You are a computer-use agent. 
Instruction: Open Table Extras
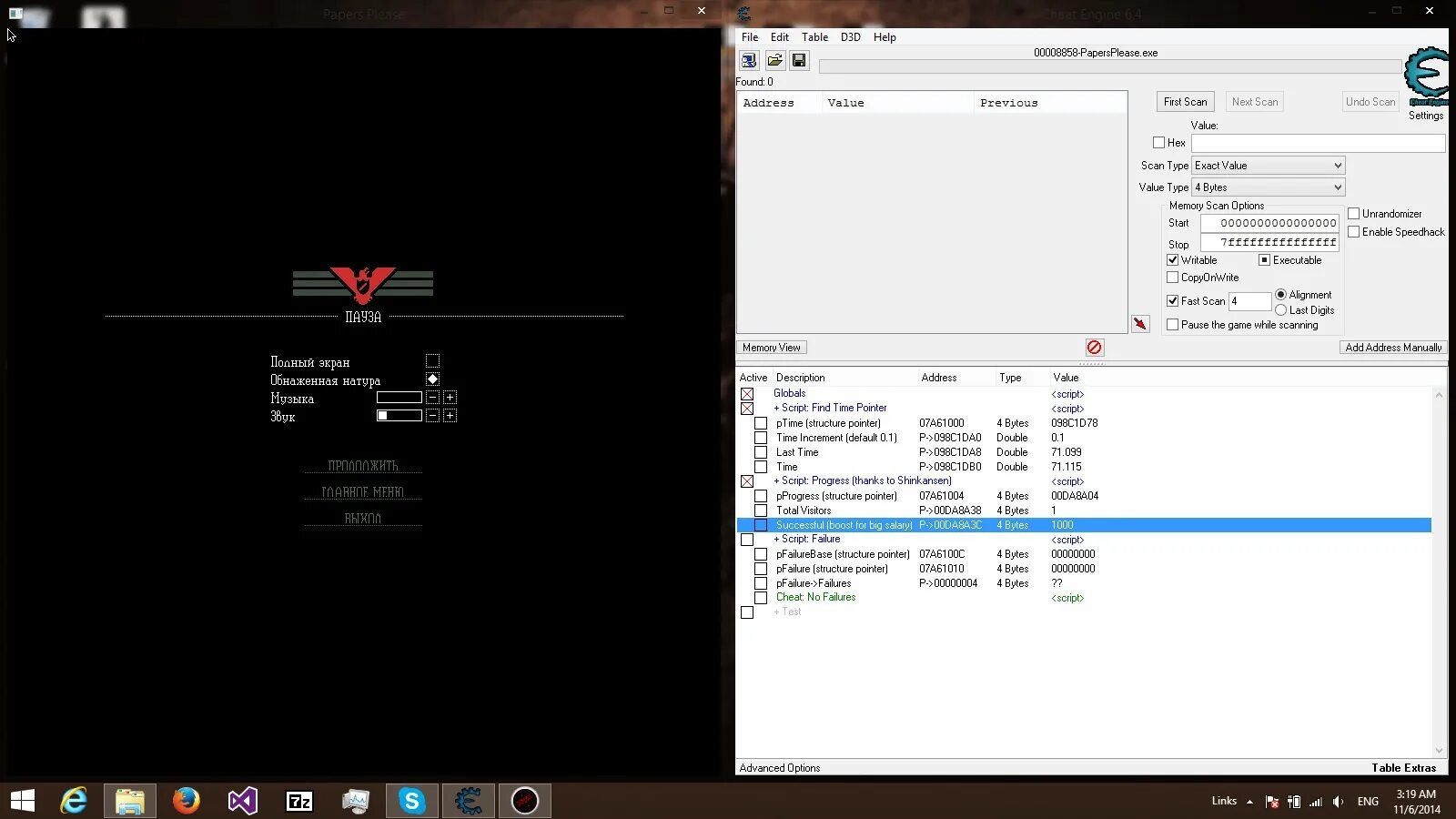pyautogui.click(x=1404, y=768)
